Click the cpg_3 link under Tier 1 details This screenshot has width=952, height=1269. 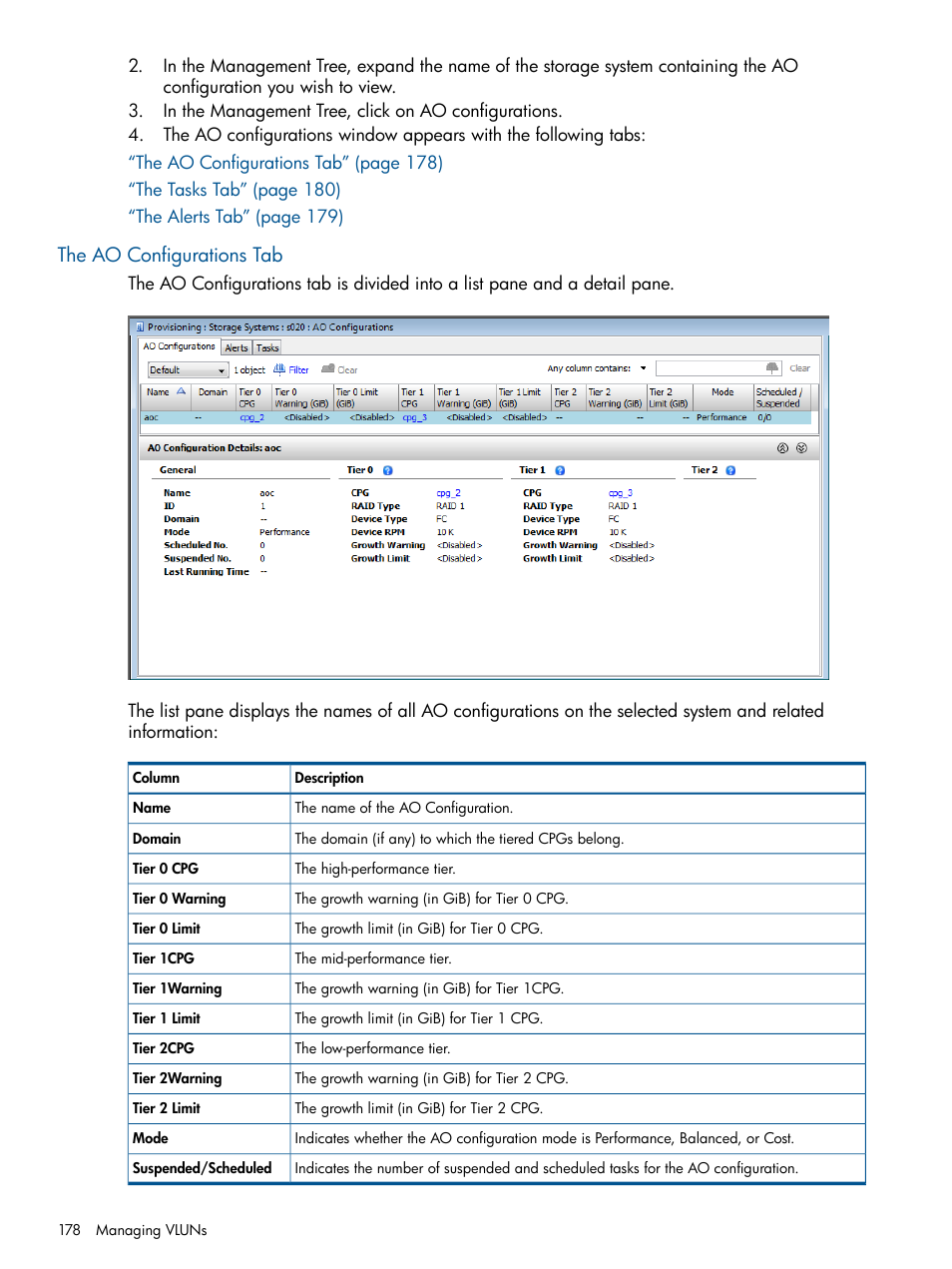[x=621, y=493]
